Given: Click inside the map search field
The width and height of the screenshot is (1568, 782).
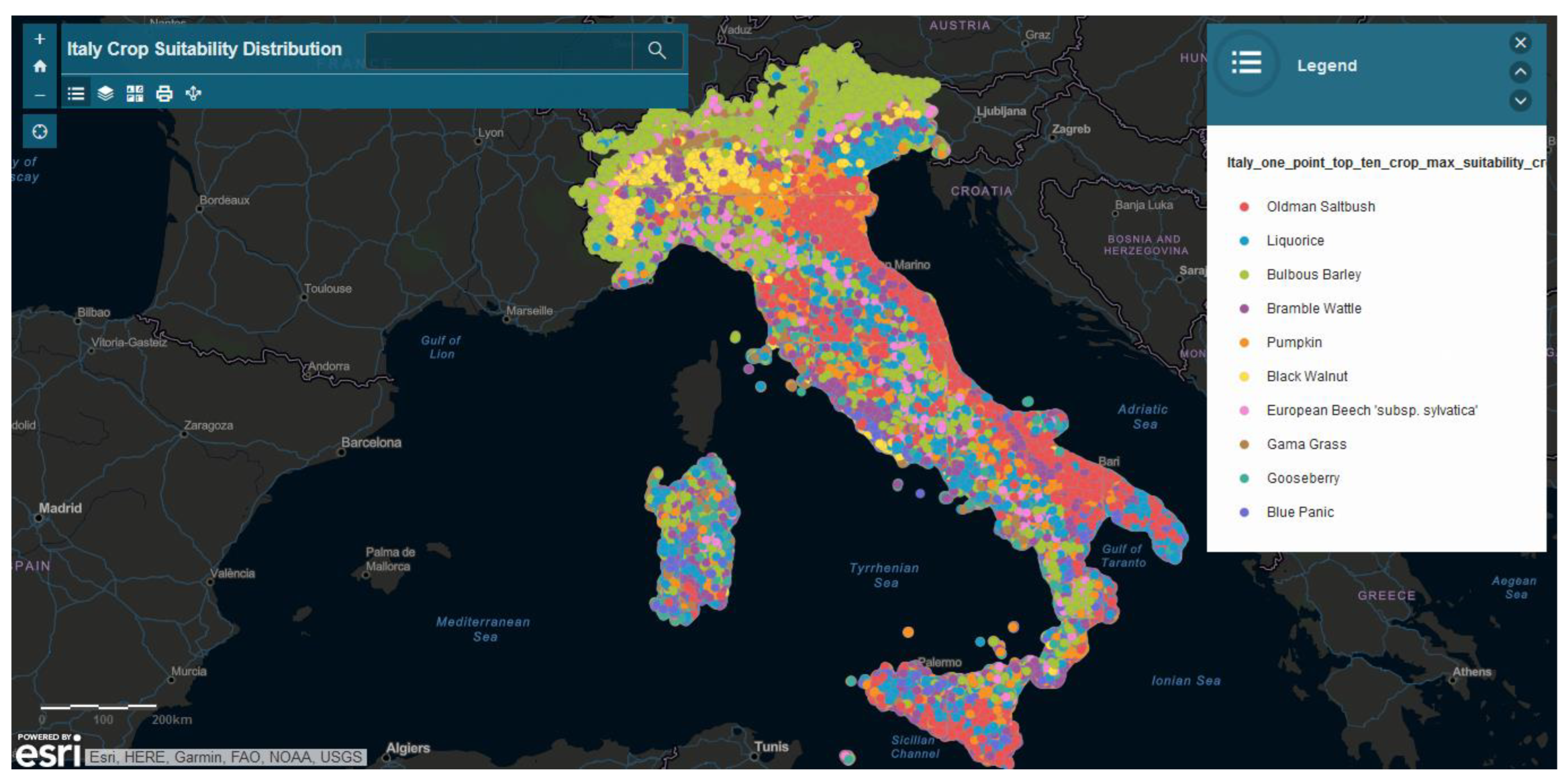Looking at the screenshot, I should coord(498,51).
